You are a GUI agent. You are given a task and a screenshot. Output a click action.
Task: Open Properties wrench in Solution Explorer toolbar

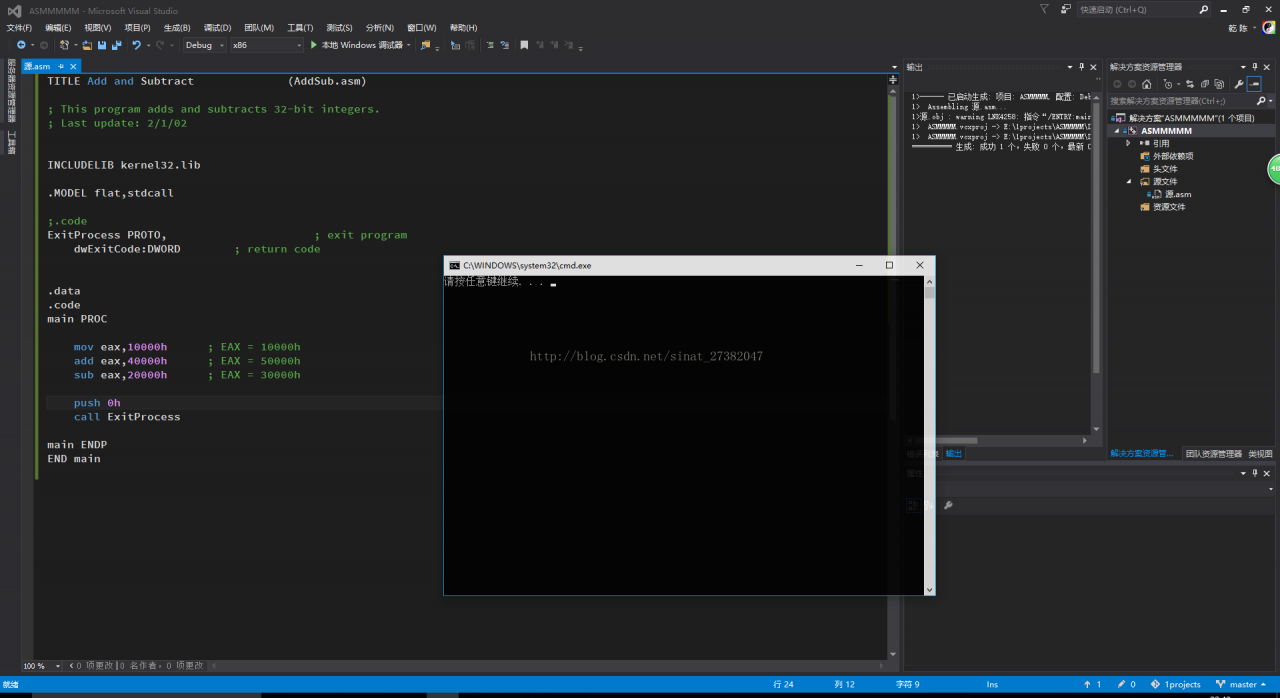[1238, 85]
